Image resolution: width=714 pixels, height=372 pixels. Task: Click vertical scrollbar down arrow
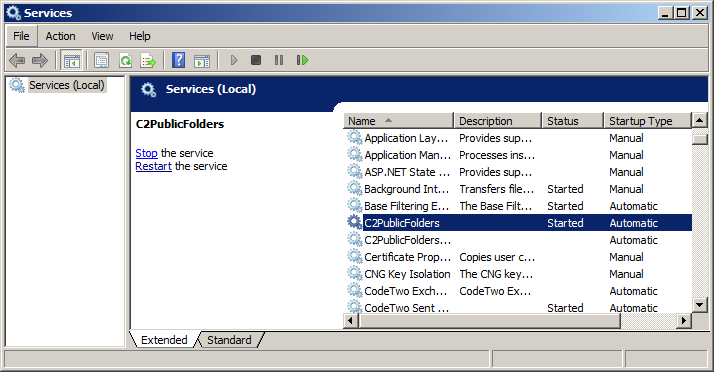click(699, 304)
